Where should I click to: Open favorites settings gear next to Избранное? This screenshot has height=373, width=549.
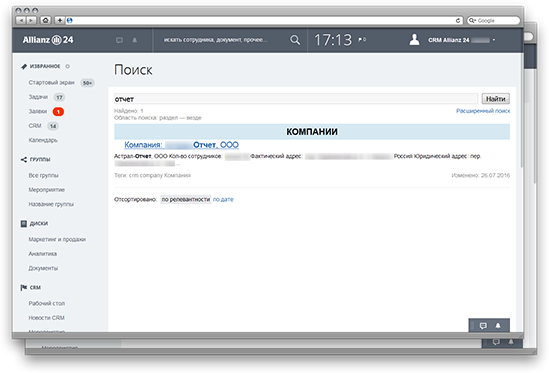[x=68, y=66]
